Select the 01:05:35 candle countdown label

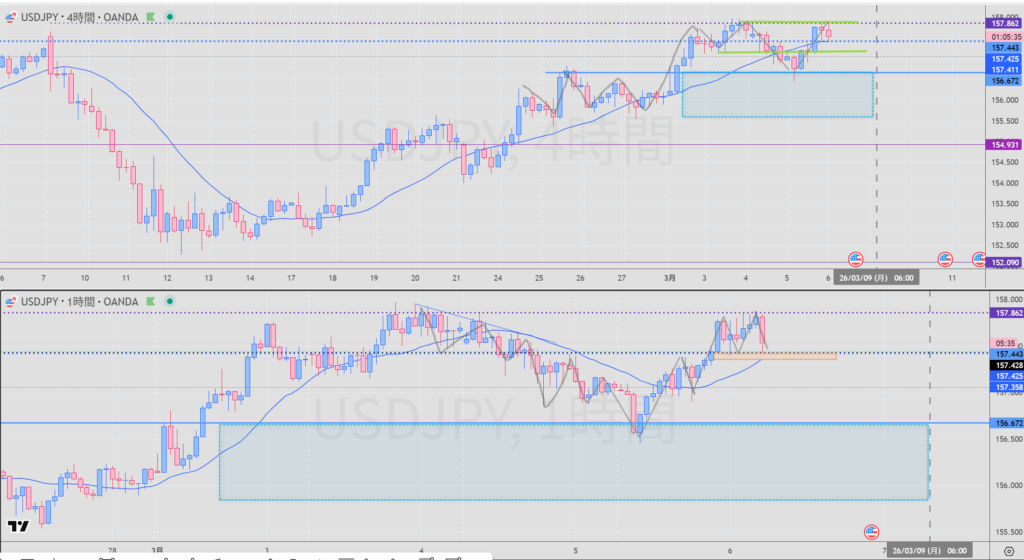[1004, 37]
